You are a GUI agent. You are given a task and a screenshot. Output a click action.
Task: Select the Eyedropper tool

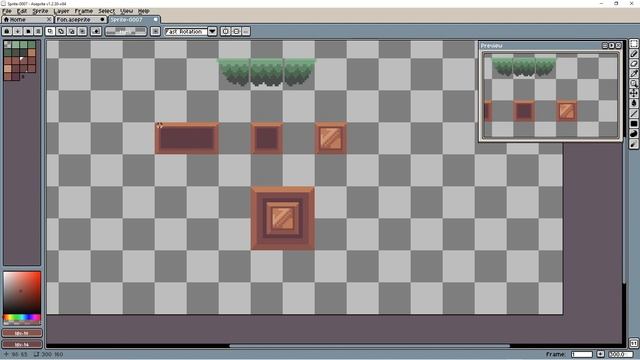633,73
